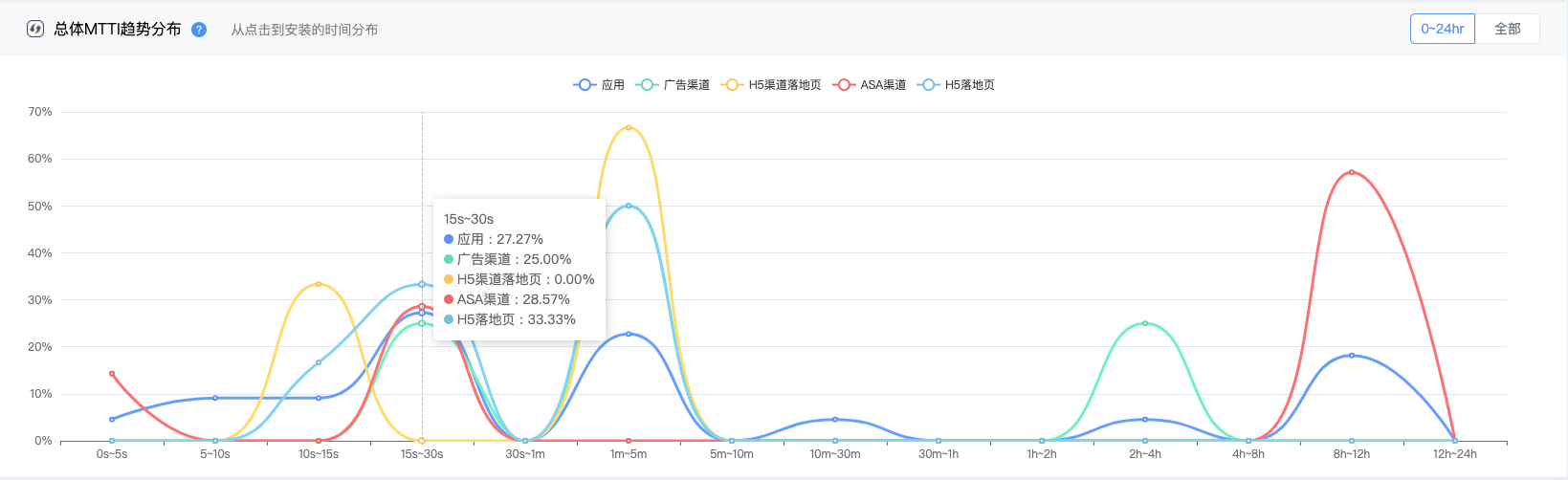
Task: Click the MTTI panel title icon
Action: [x=35, y=29]
